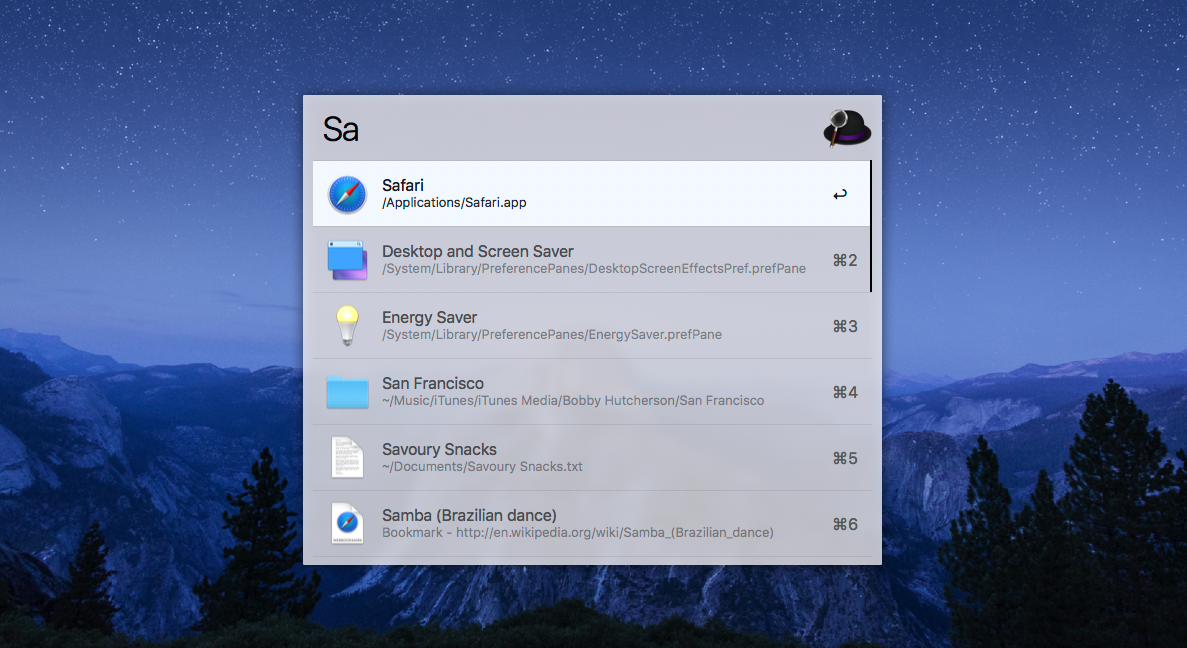Select the "San Francisco" folder result

tap(592, 391)
